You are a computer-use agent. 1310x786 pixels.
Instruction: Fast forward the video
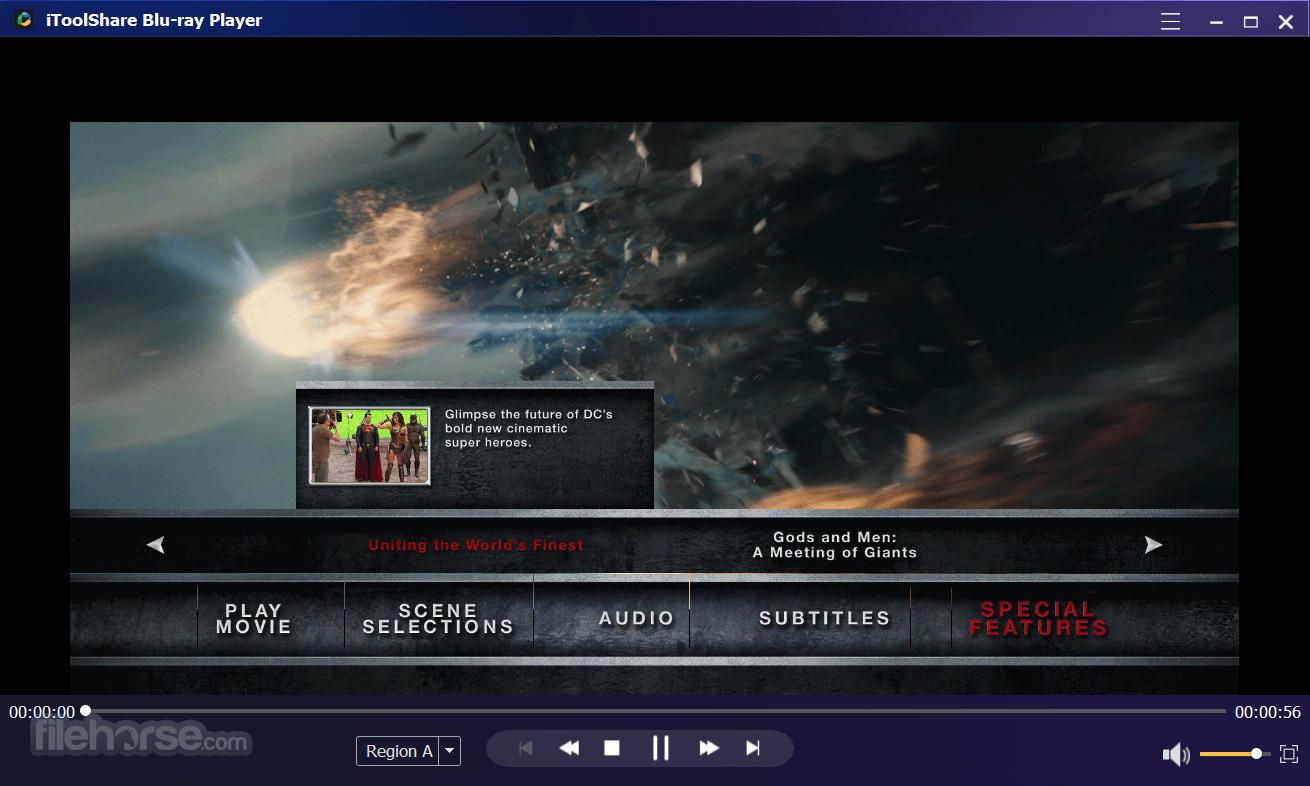pos(709,748)
